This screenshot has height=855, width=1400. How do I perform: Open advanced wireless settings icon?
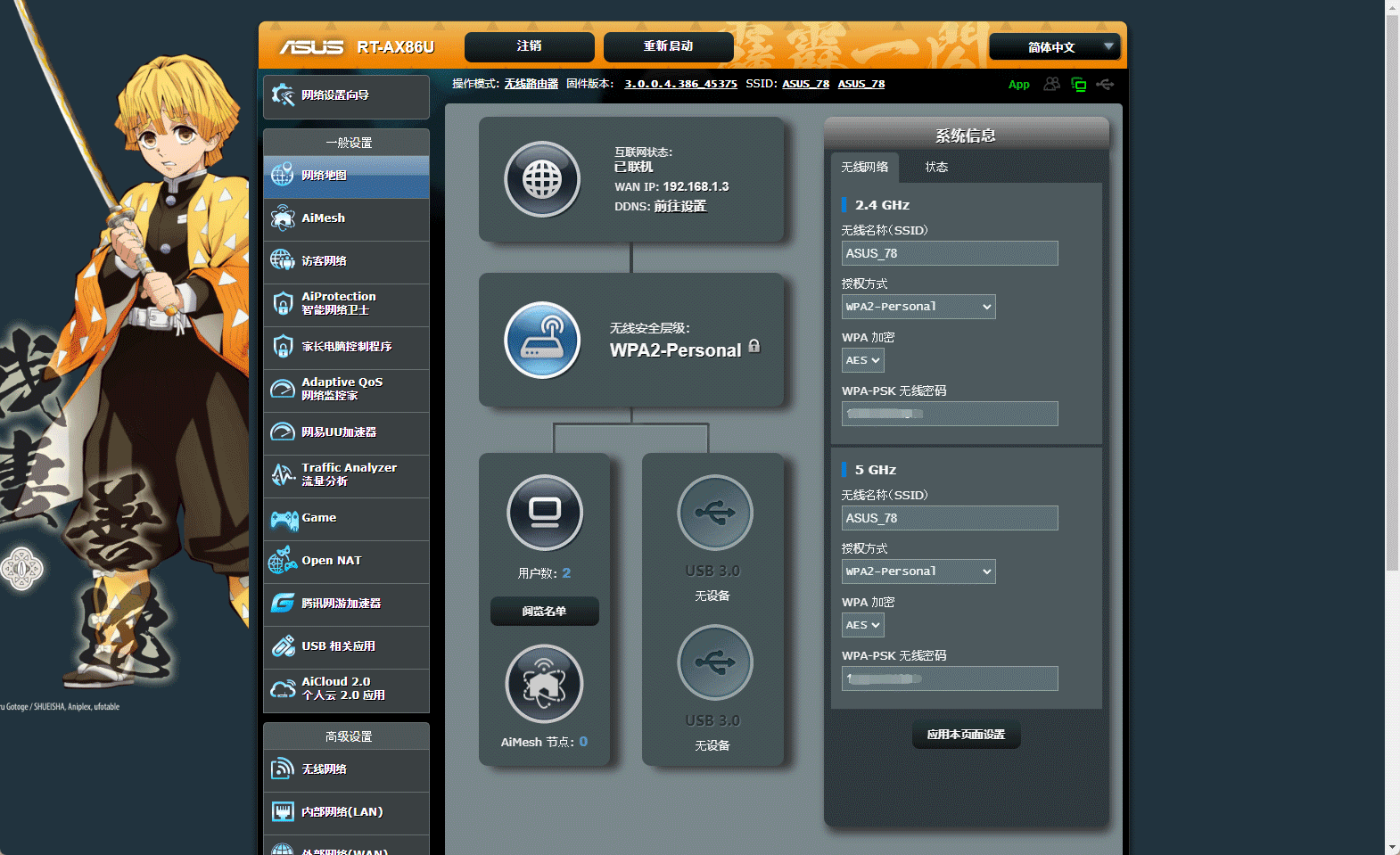(x=283, y=769)
